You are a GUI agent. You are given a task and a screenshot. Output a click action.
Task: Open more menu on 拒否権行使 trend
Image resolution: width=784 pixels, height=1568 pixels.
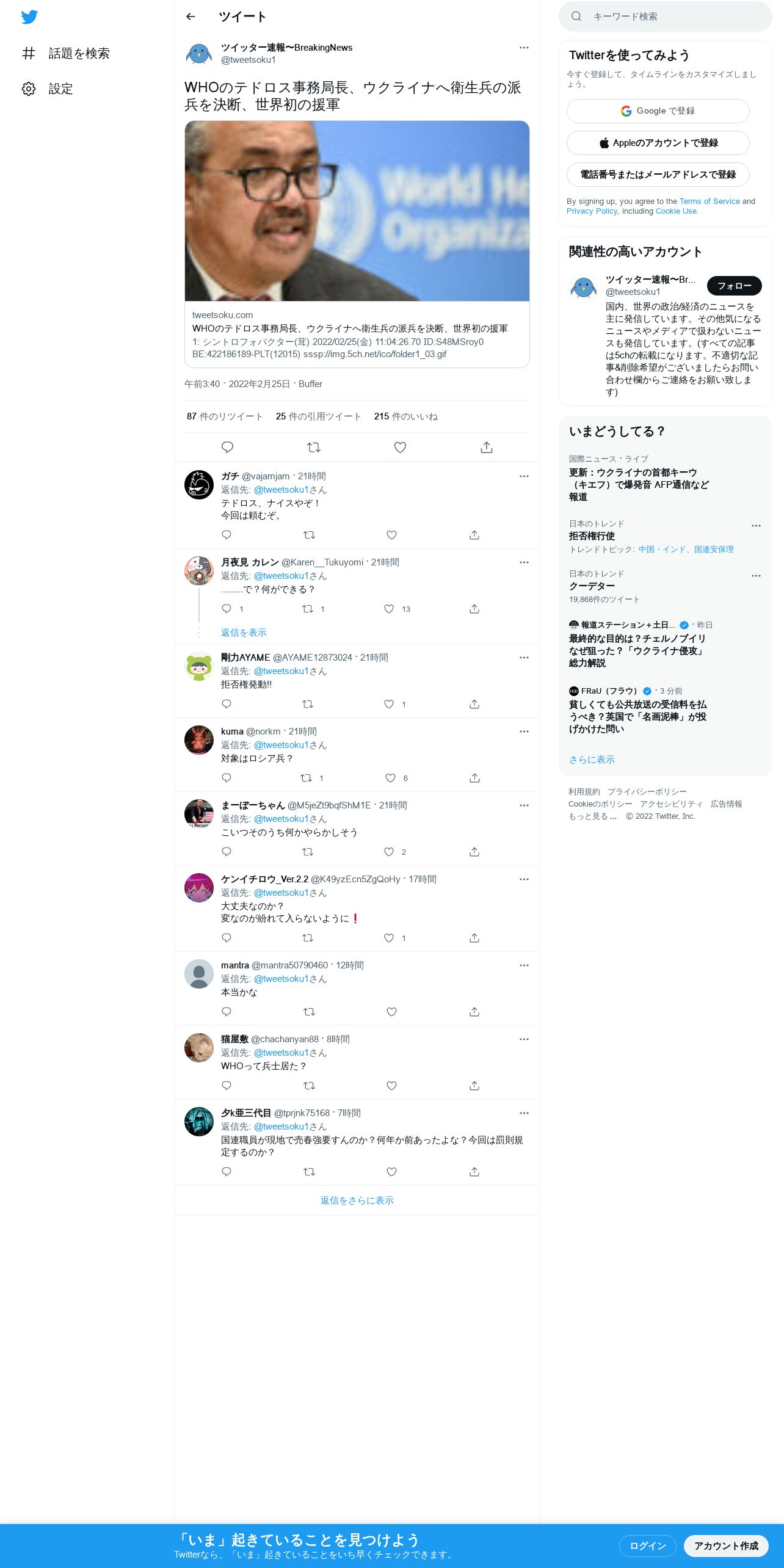[x=756, y=525]
